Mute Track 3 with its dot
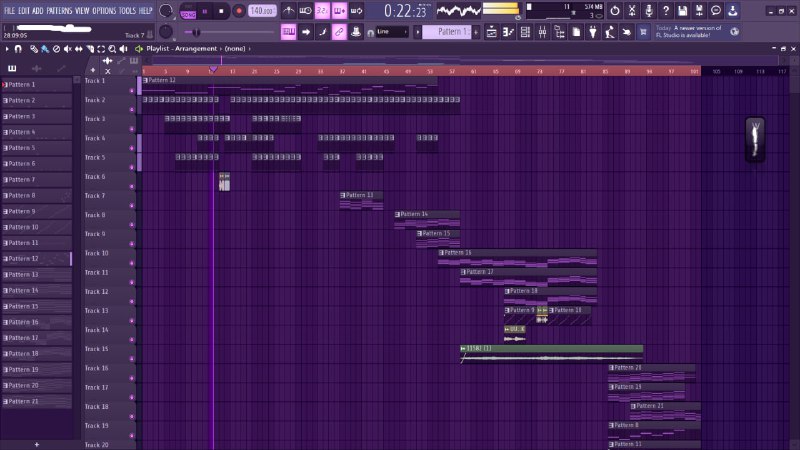This screenshot has width=800, height=450. pyautogui.click(x=132, y=129)
